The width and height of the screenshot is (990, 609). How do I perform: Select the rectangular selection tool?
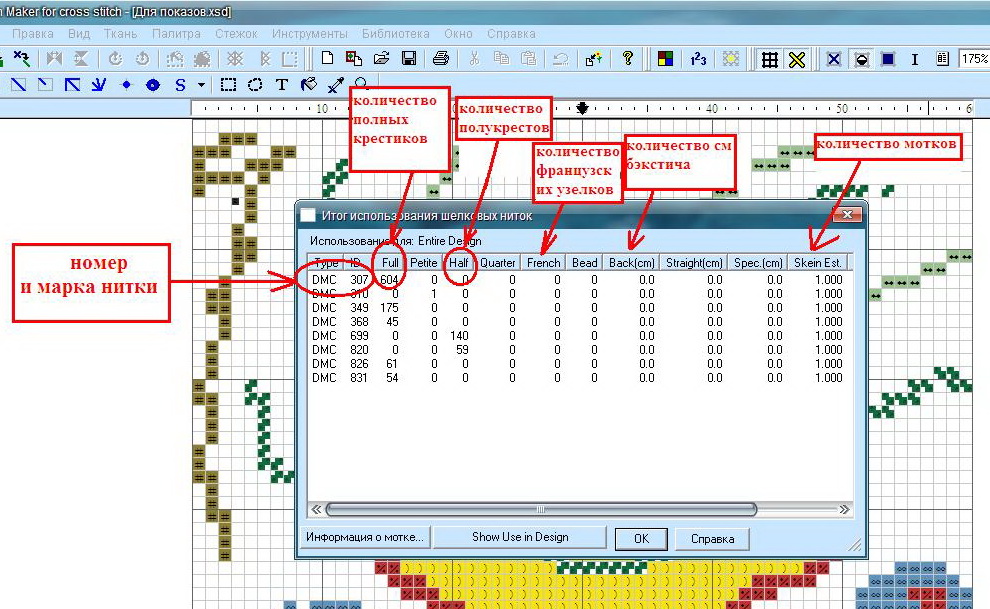click(229, 85)
